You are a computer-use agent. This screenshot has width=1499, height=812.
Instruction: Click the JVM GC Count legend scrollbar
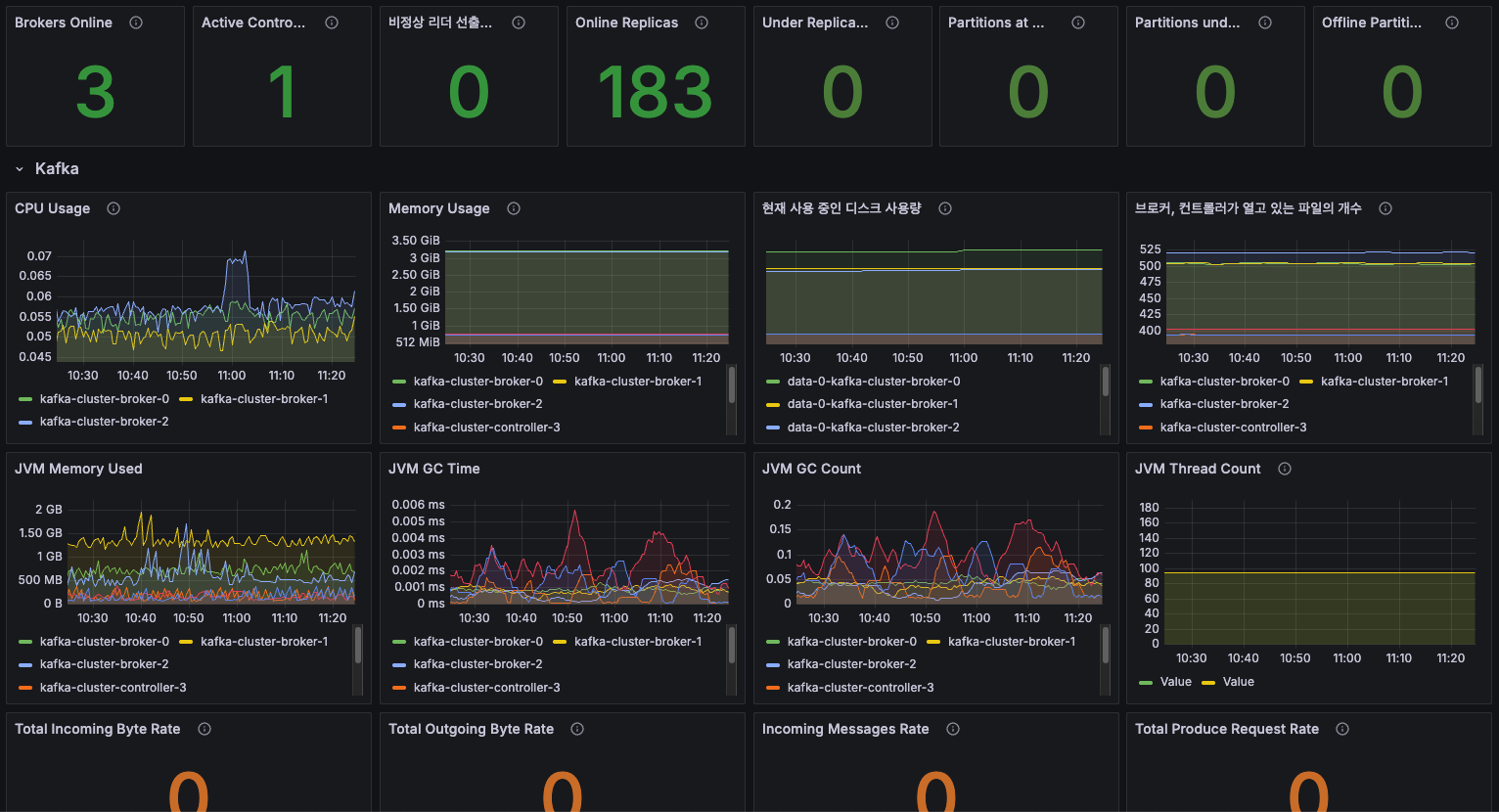coord(1106,645)
